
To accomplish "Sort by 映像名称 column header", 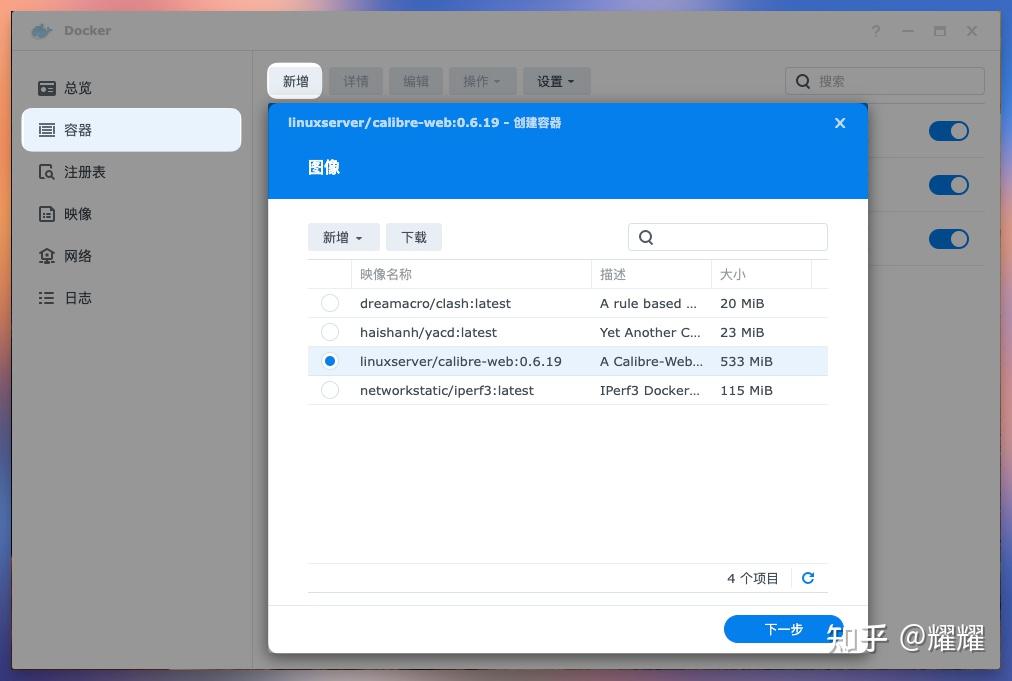I will tap(471, 274).
